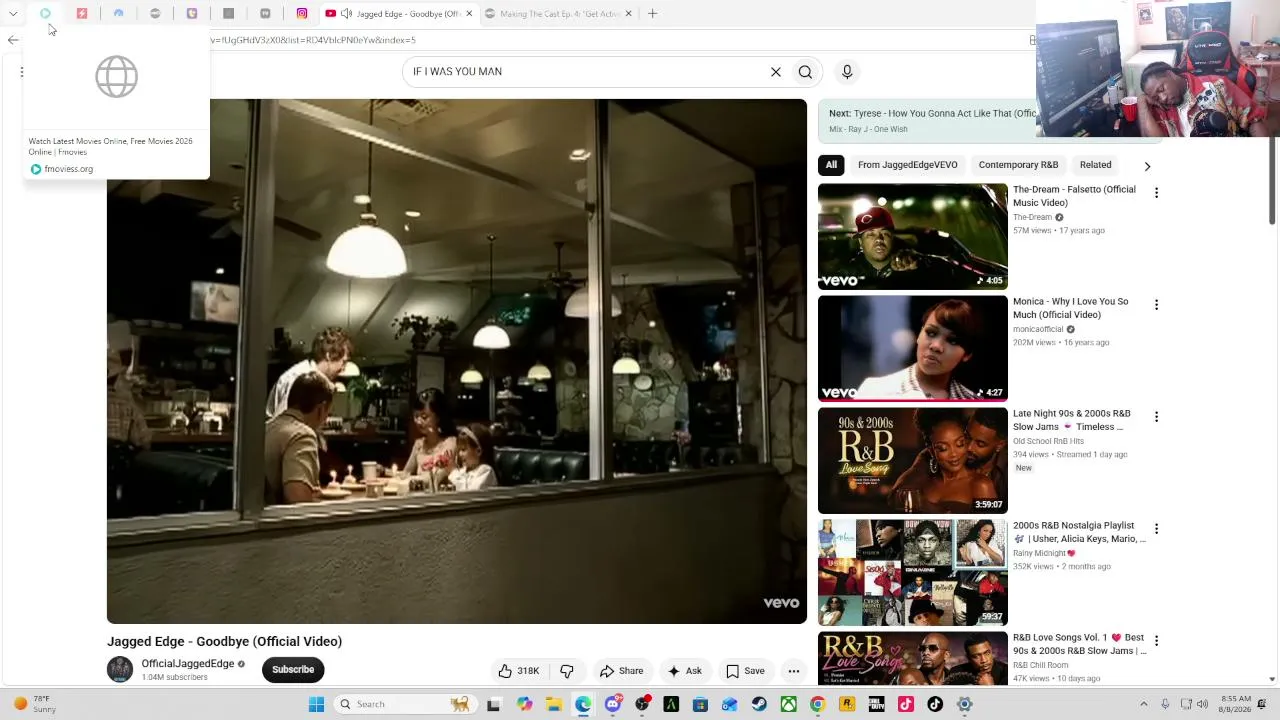Open The-Dream channel link
1280x720 pixels.
pyautogui.click(x=1032, y=217)
